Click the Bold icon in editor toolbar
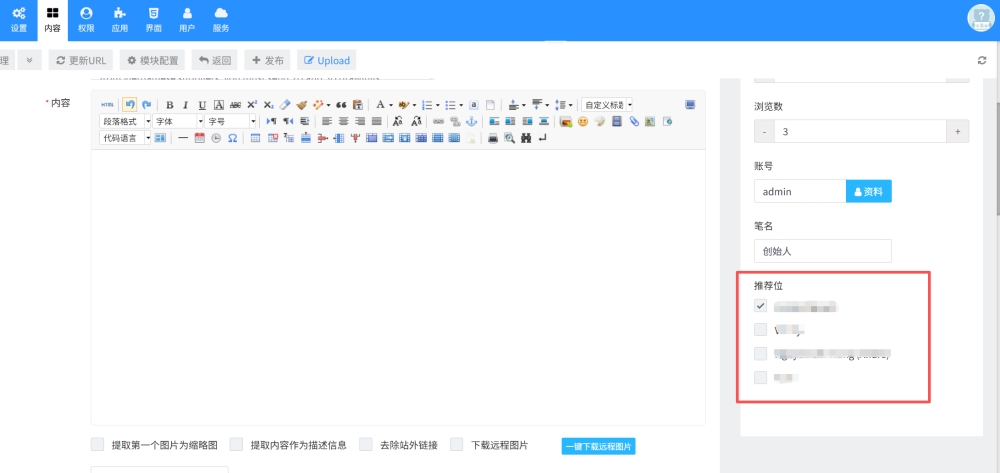 (x=170, y=105)
